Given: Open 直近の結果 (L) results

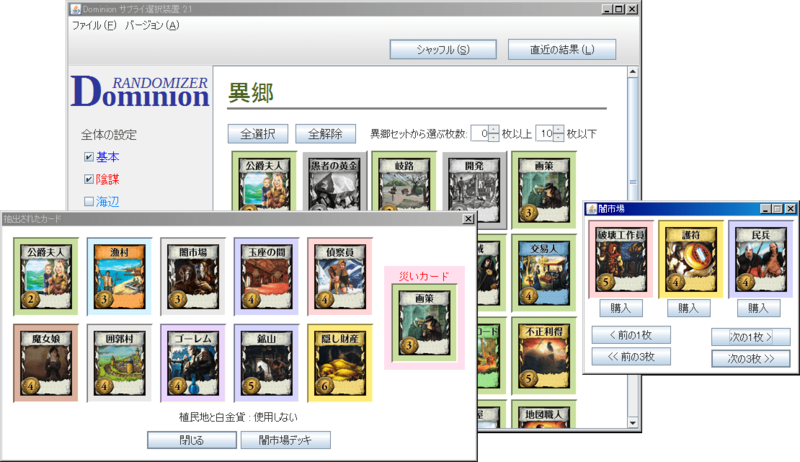Looking at the screenshot, I should coord(562,49).
